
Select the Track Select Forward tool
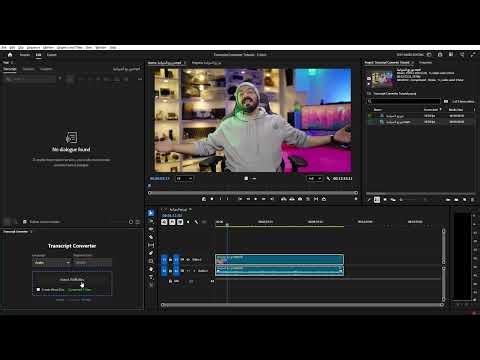[x=151, y=221]
